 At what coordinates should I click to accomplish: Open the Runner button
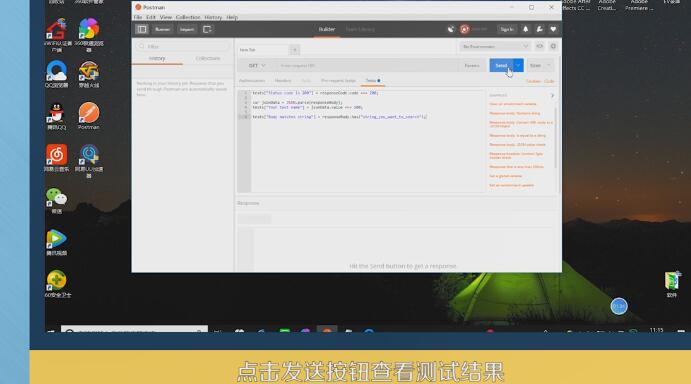(162, 30)
